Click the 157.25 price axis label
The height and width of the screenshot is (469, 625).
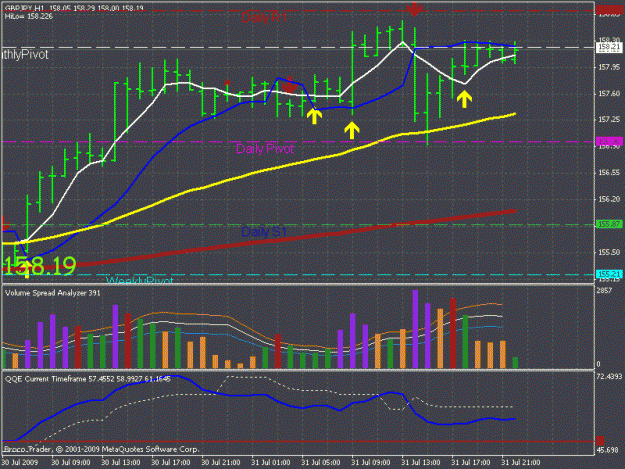(609, 120)
